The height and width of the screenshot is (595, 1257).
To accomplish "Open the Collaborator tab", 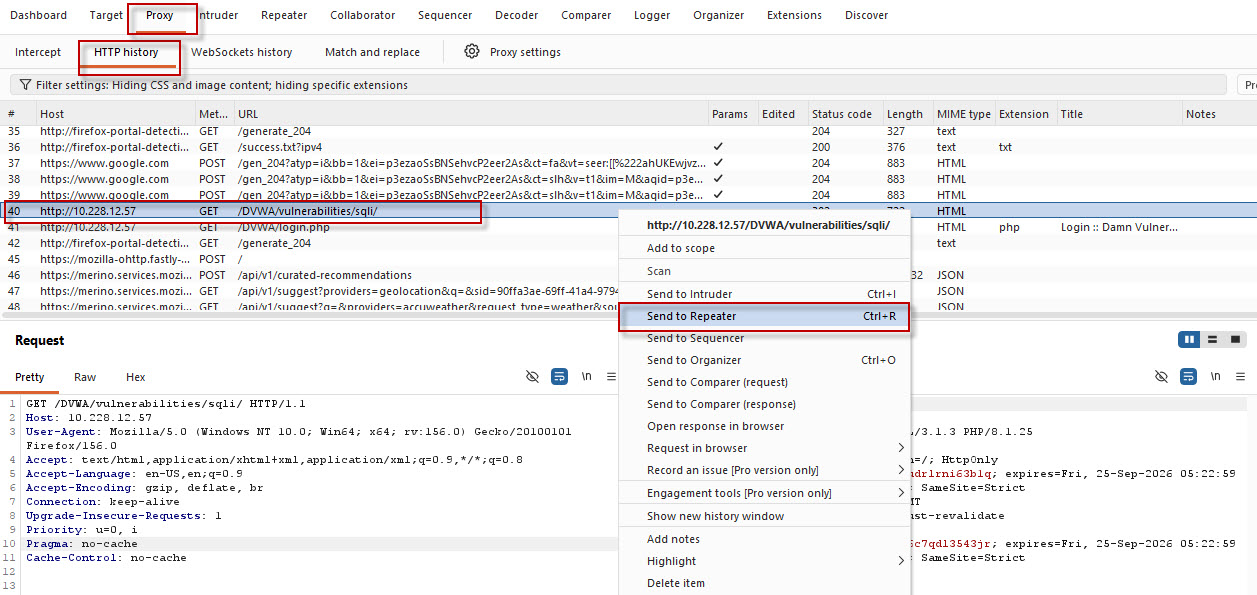I will (362, 15).
